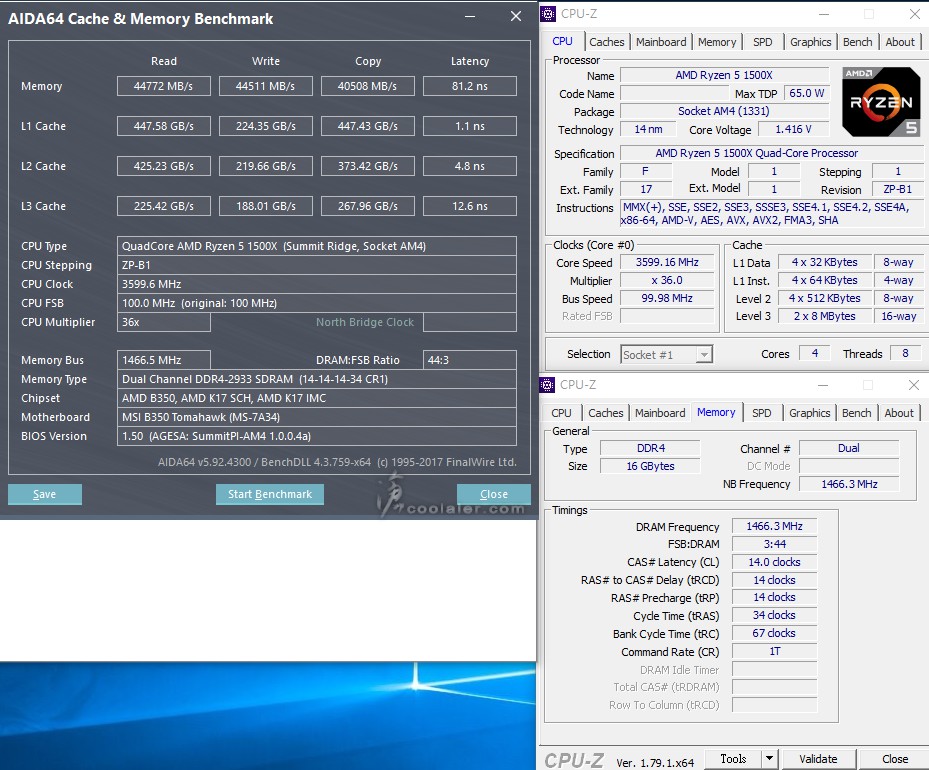Click the Validate button in CPU-Z

(x=818, y=759)
